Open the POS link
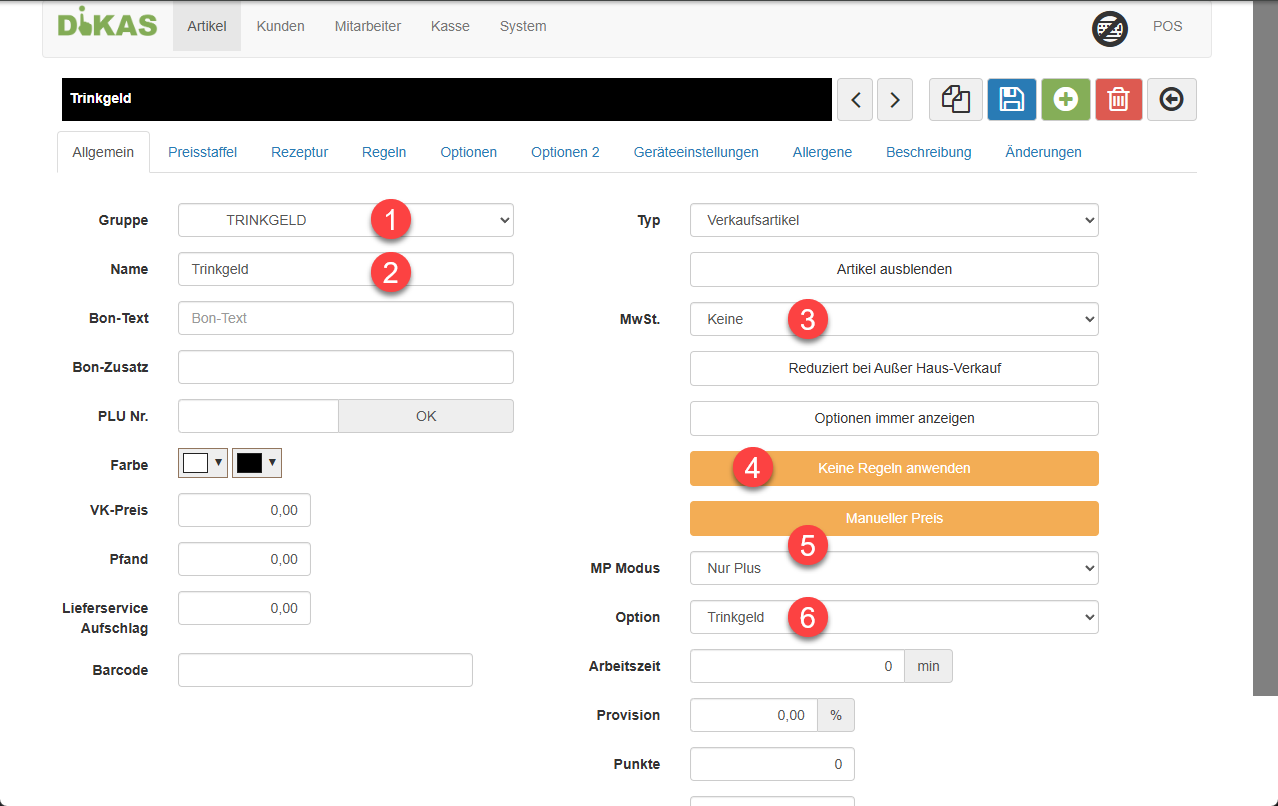Viewport: 1278px width, 806px height. pos(1167,26)
